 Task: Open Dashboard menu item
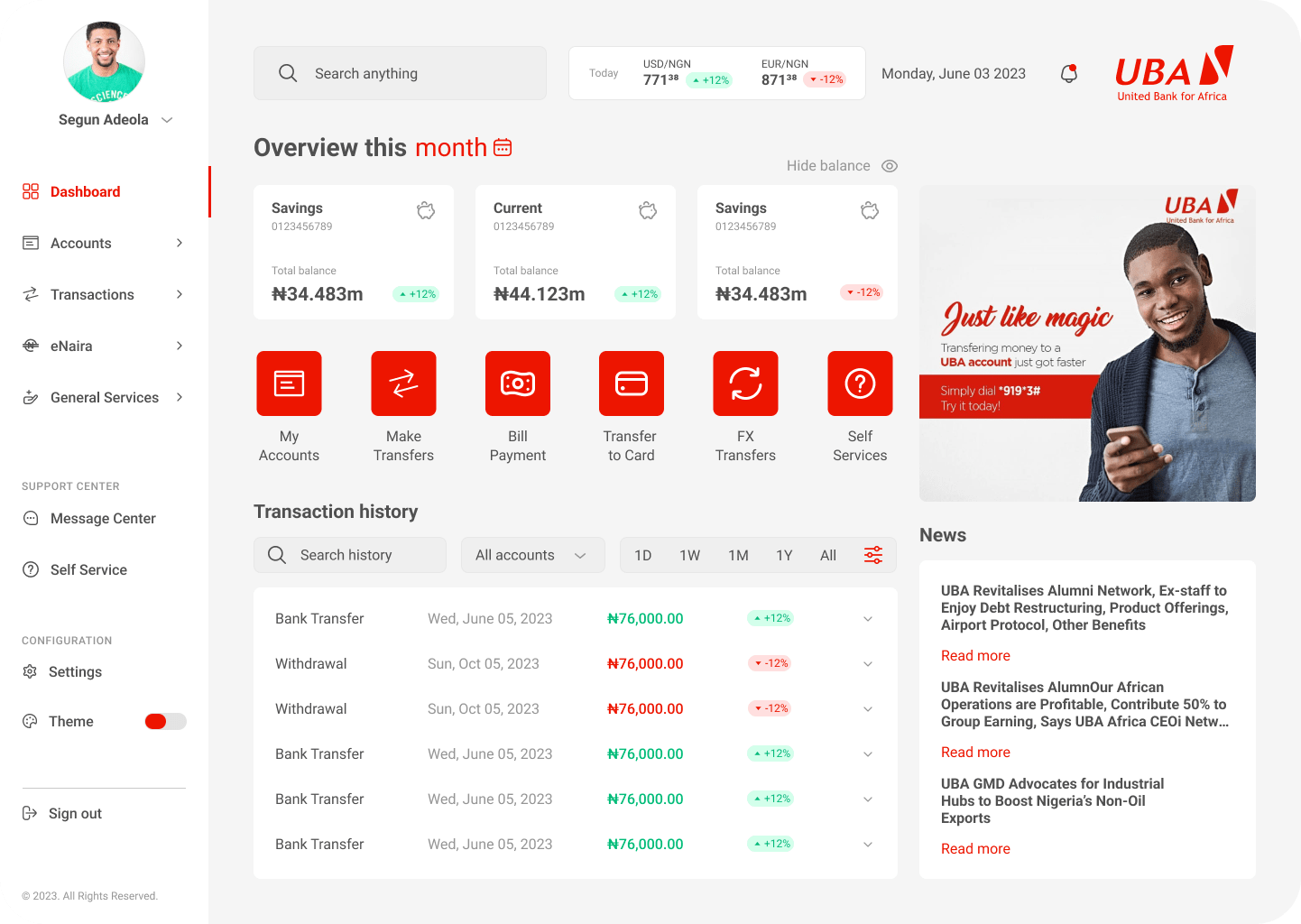coord(104,191)
